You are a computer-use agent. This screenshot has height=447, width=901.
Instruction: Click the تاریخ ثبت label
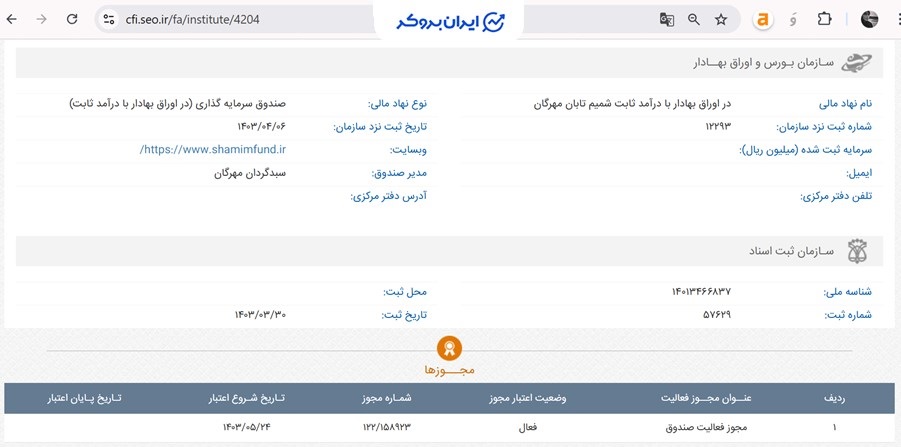(405, 315)
